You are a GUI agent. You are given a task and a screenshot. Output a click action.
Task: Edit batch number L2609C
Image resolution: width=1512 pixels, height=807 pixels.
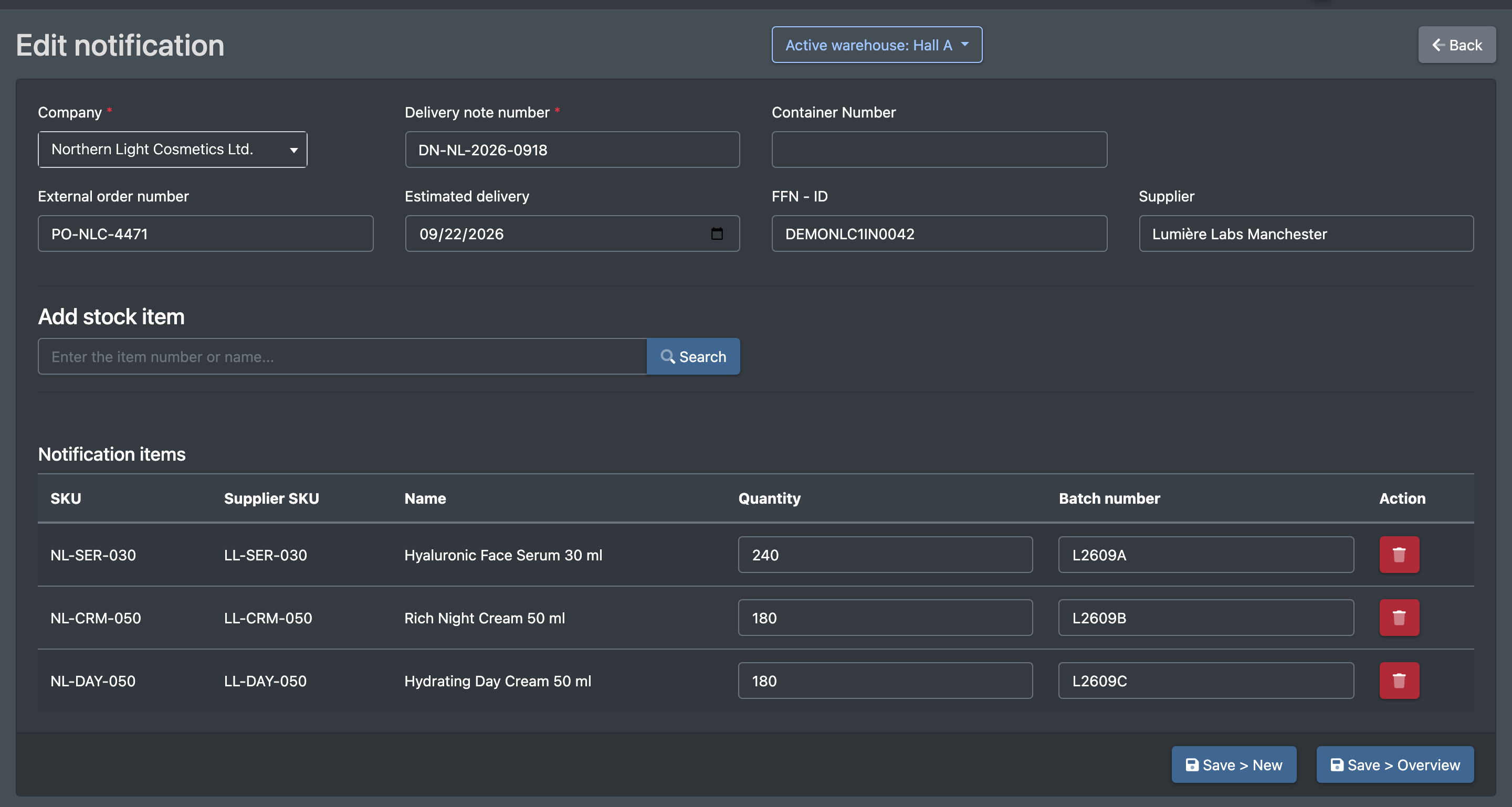point(1205,681)
